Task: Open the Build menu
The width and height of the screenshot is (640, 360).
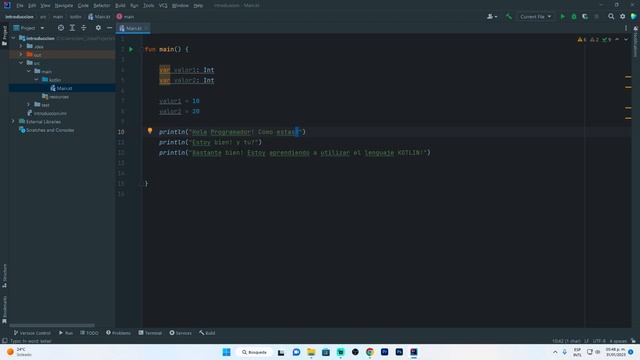Action: pos(120,5)
